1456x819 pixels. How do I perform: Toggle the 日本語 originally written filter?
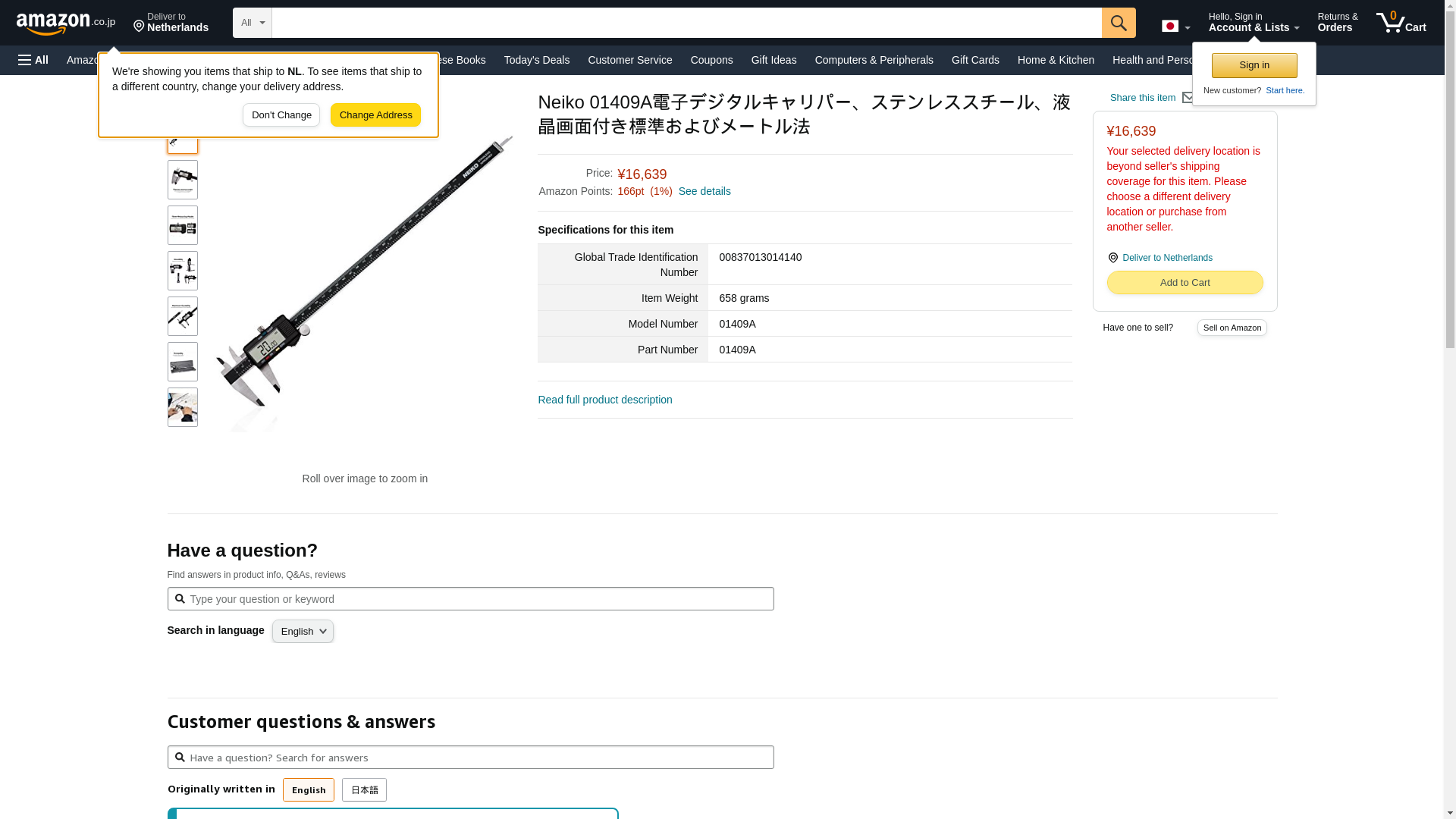click(x=364, y=790)
